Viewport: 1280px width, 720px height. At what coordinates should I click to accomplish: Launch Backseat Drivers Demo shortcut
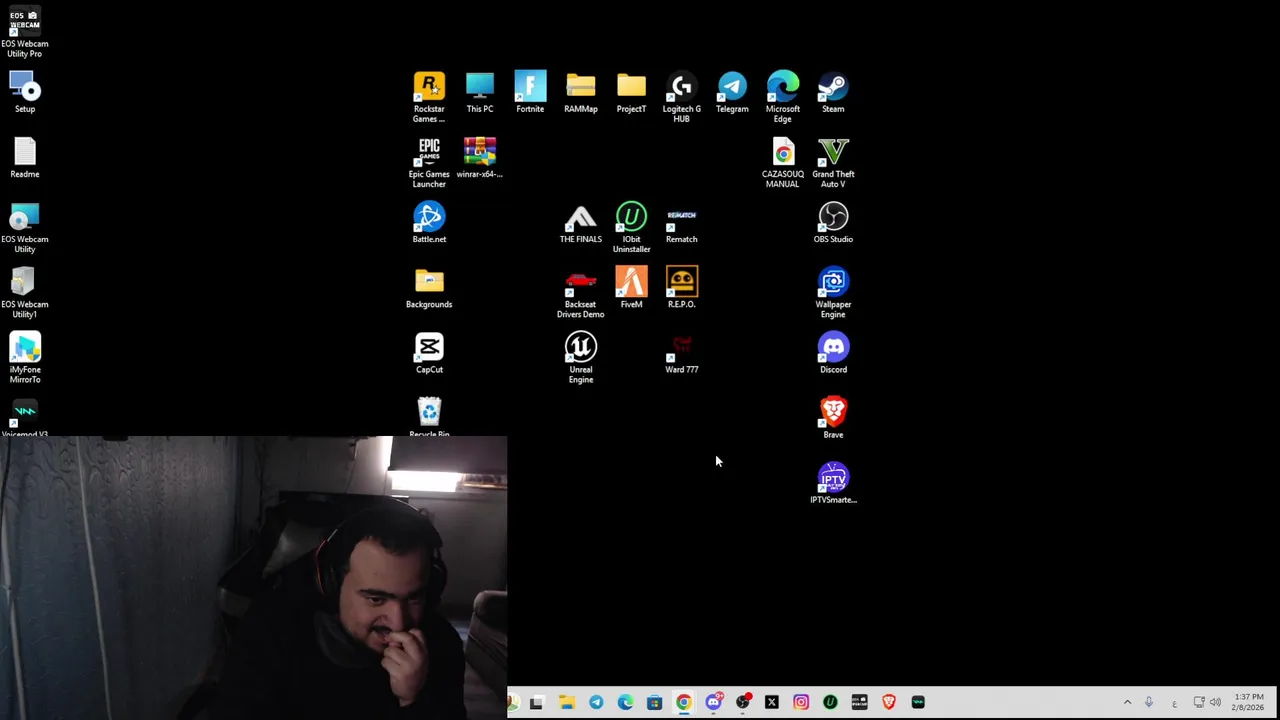click(581, 292)
